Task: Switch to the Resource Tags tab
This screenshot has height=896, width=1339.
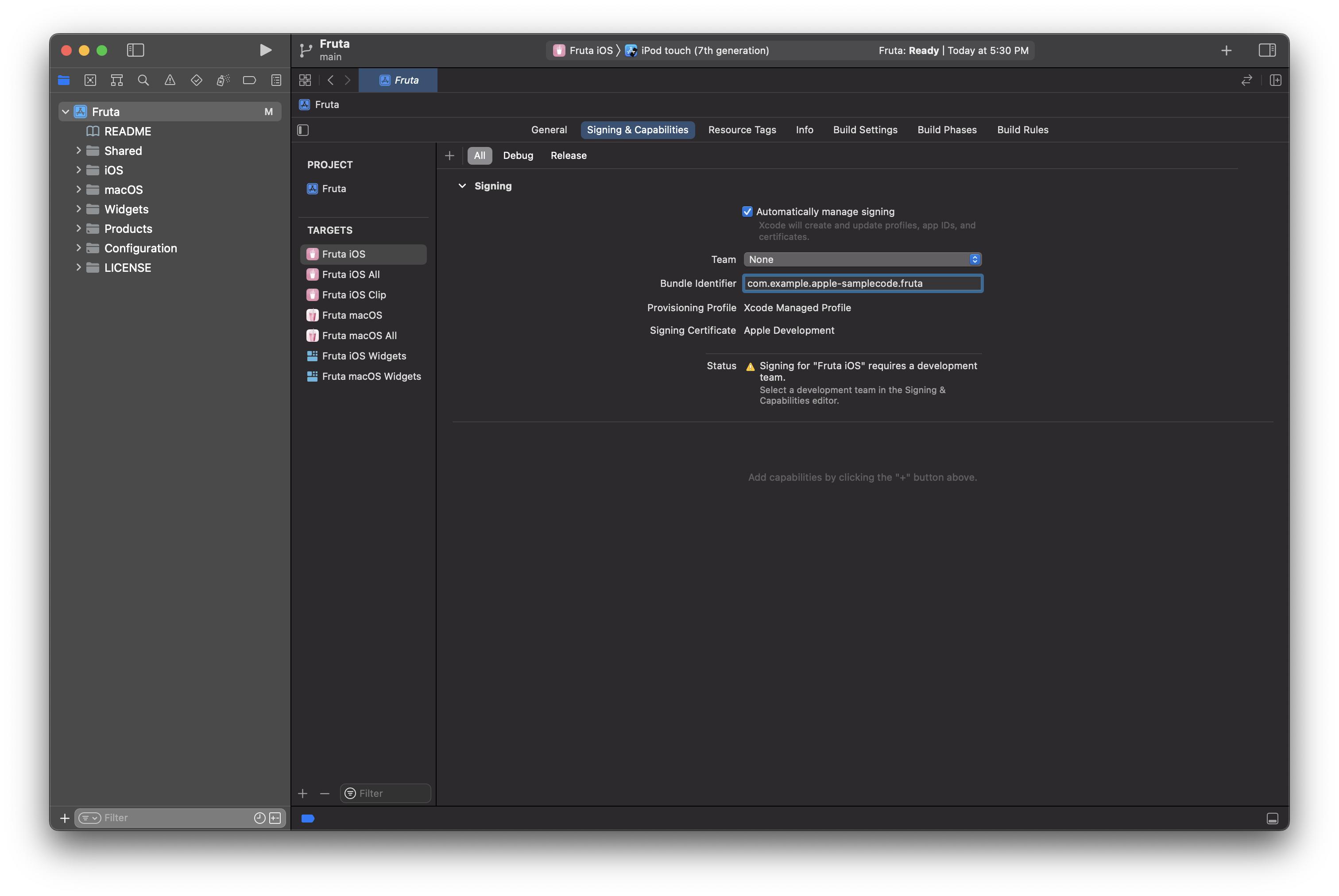Action: (742, 130)
